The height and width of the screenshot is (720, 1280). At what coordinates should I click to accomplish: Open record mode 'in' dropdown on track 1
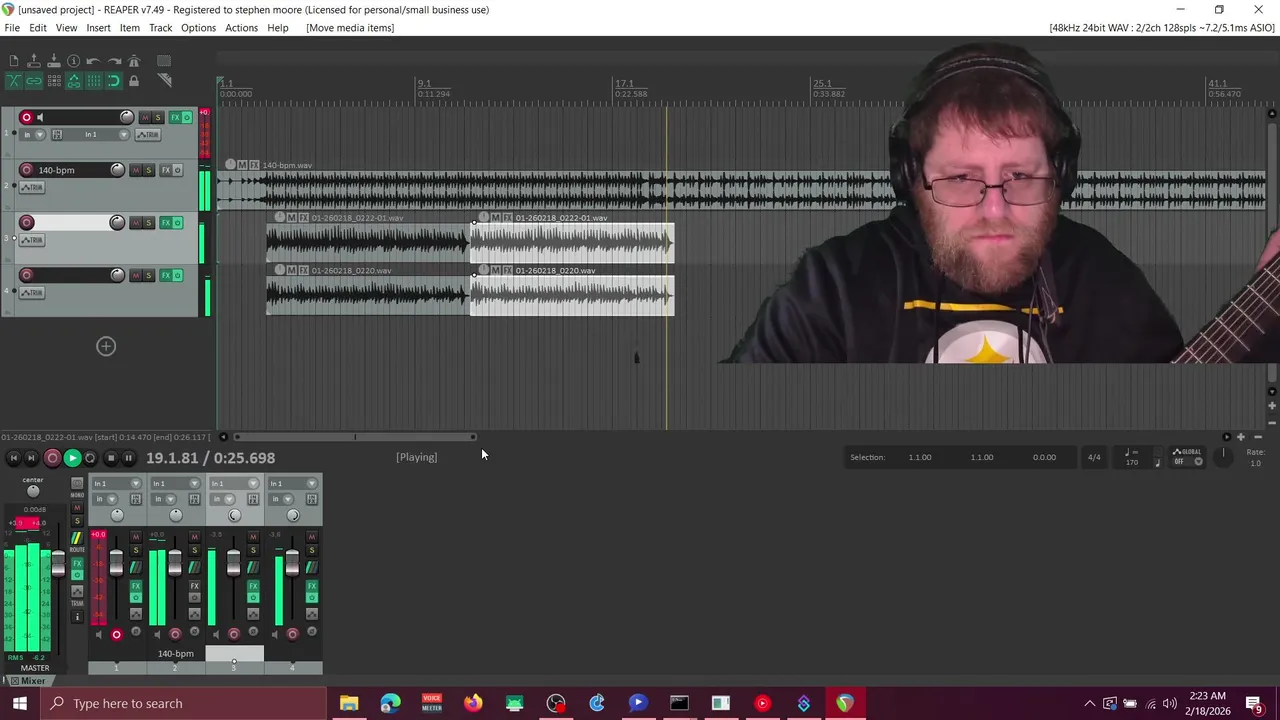(34, 135)
